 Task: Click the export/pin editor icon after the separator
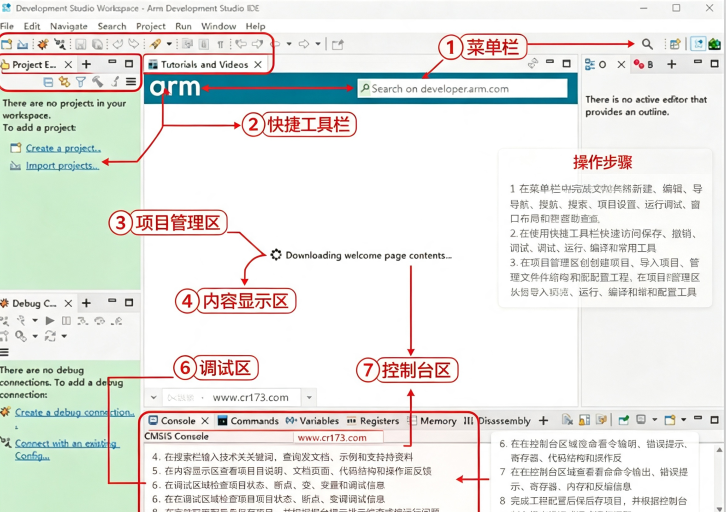pos(338,44)
